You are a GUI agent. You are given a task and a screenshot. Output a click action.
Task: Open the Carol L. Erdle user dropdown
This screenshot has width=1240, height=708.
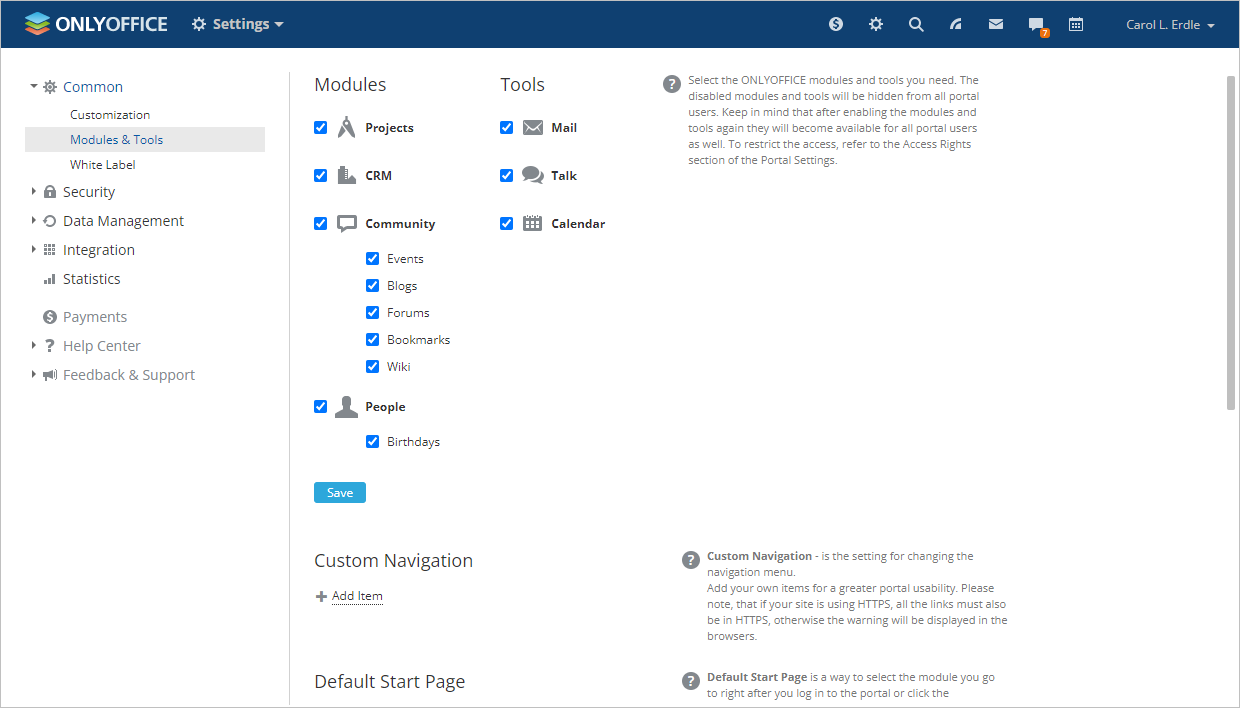click(x=1170, y=25)
